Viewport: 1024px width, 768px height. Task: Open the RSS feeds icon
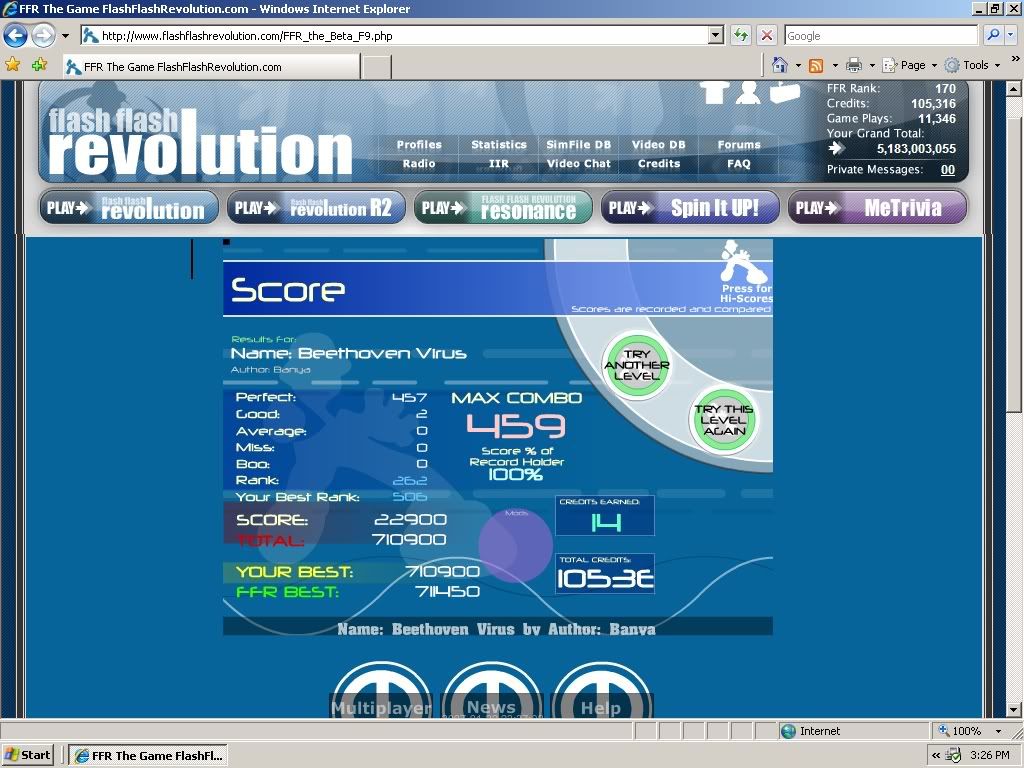(x=816, y=65)
